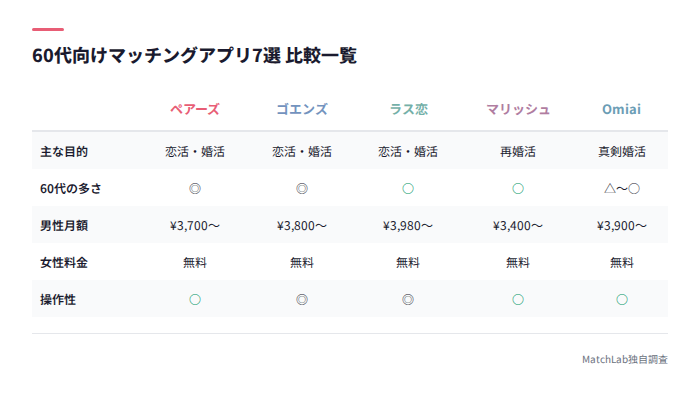Click the MatchLab独自調査 source note
The image size is (700, 396).
(625, 359)
